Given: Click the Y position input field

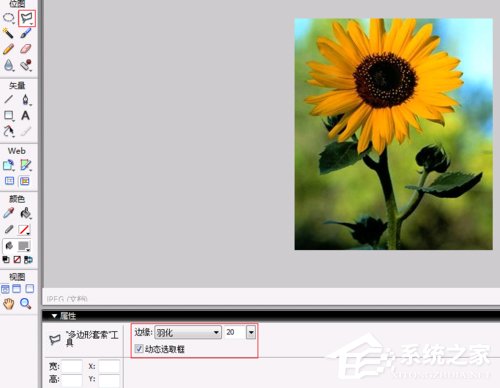Looking at the screenshot, I should [x=109, y=380].
